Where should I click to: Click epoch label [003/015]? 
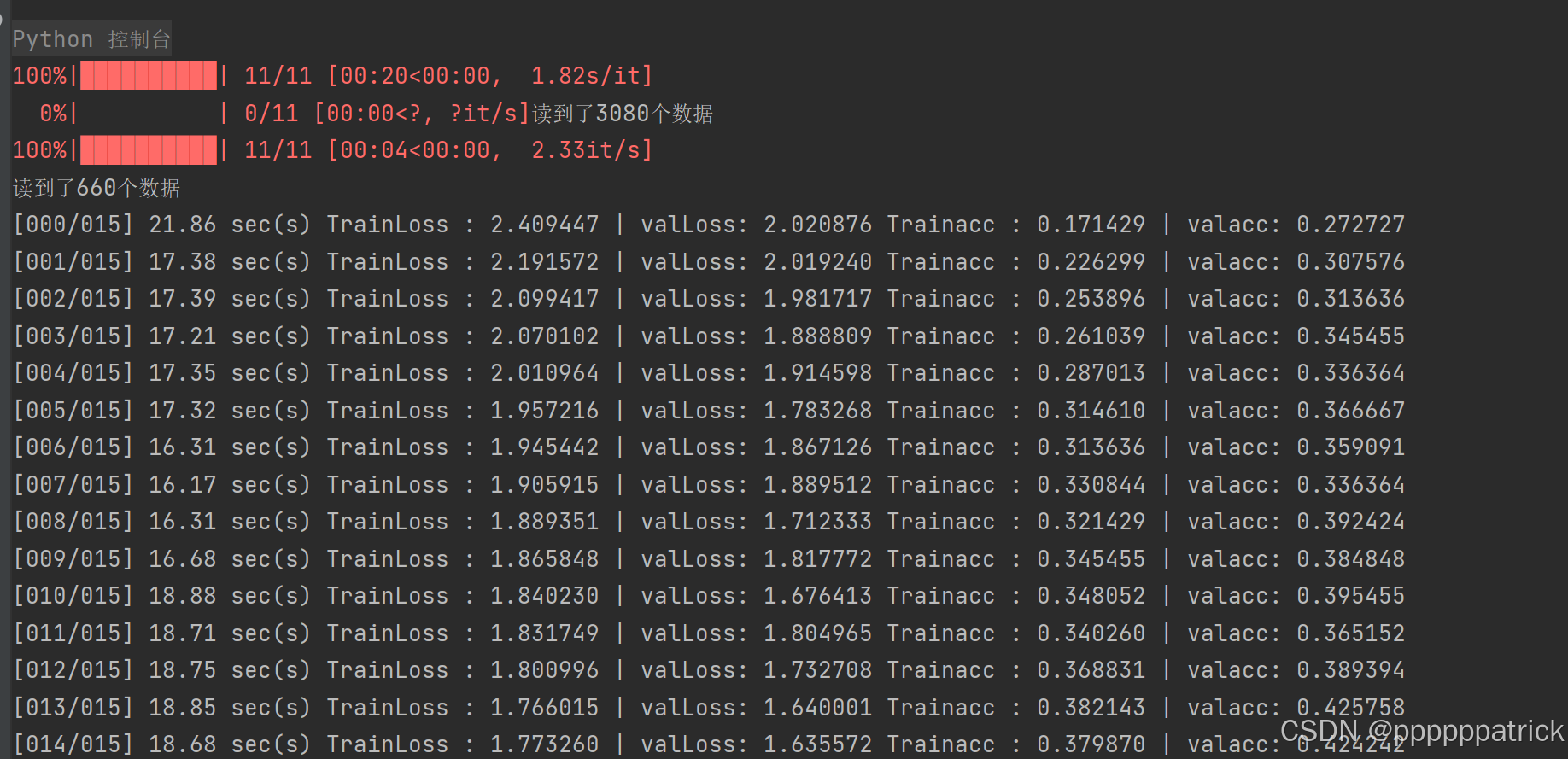(x=73, y=336)
